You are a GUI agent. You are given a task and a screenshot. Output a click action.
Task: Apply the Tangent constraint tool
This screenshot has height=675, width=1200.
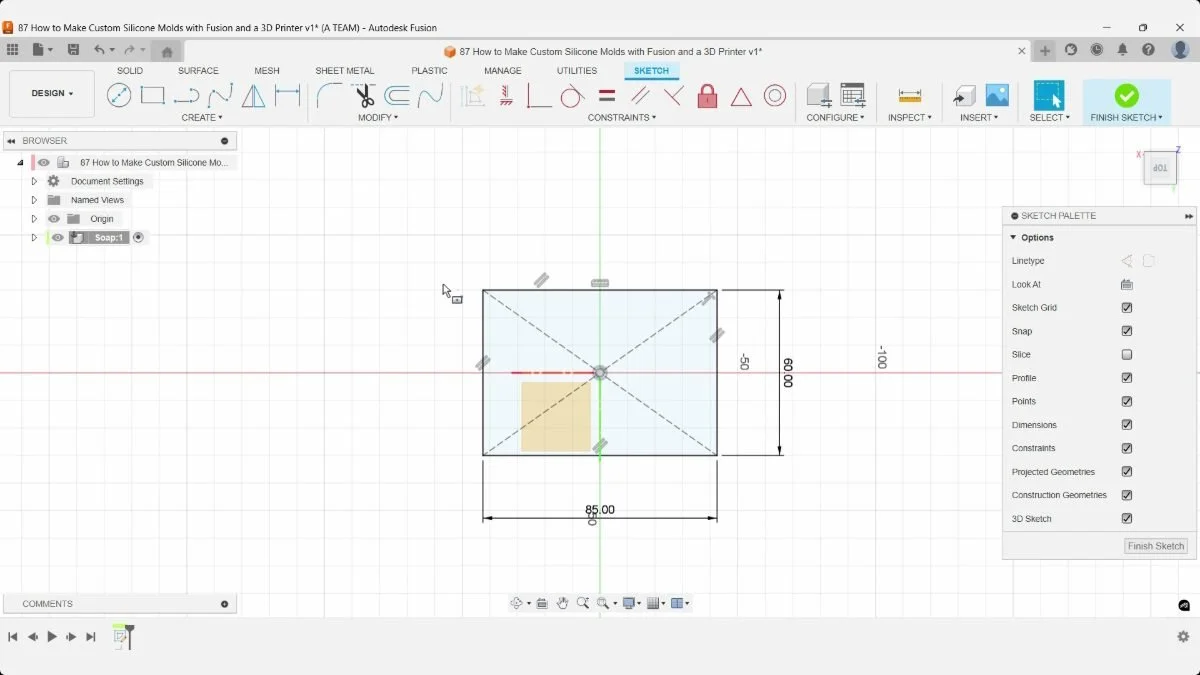572,95
